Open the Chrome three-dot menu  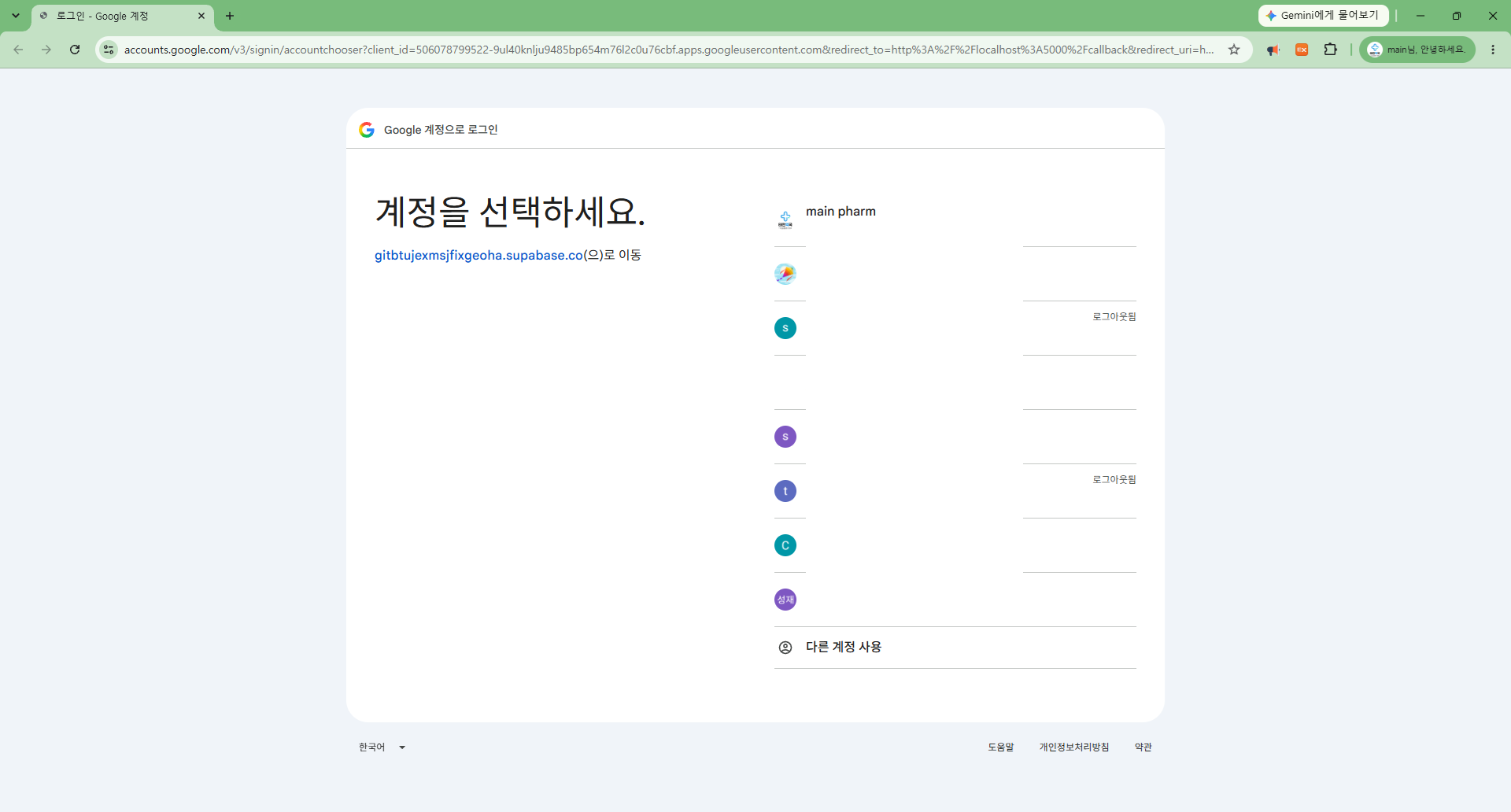coord(1493,50)
